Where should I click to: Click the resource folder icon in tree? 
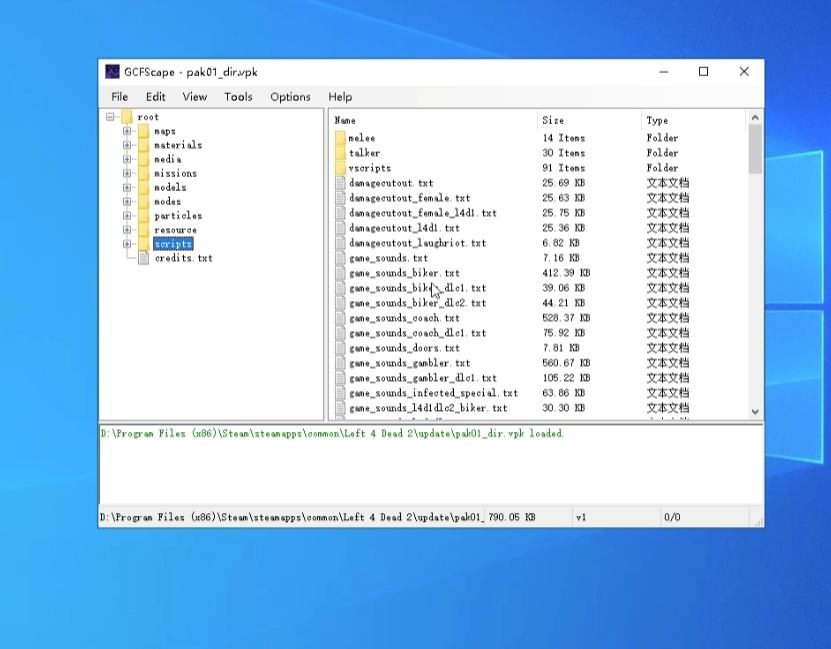coord(144,229)
